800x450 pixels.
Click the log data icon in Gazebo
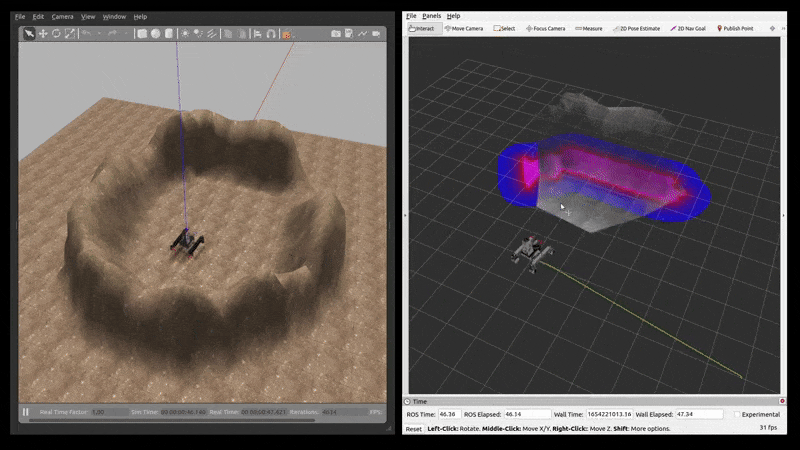pos(349,34)
